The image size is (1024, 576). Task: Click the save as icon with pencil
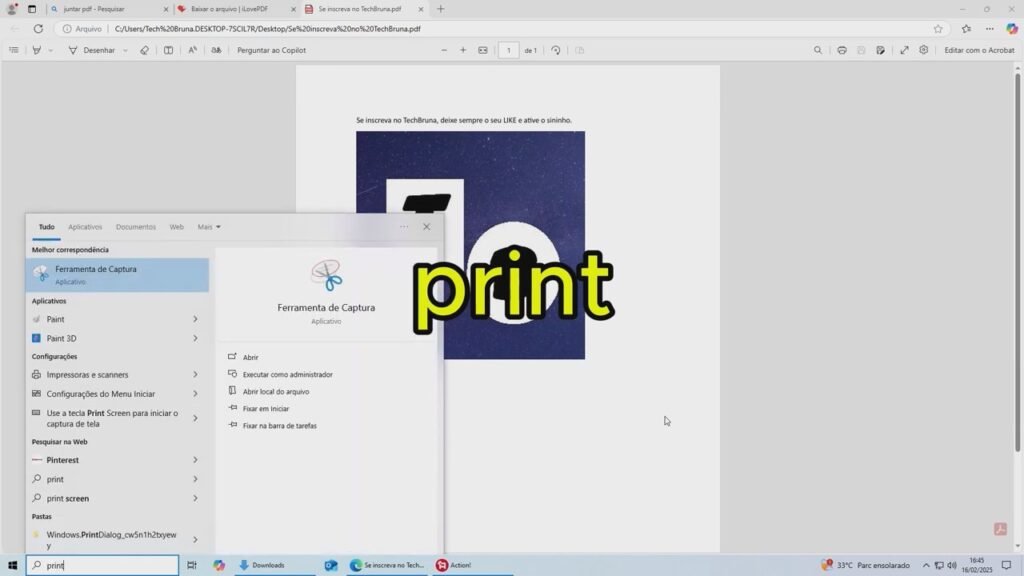880,50
